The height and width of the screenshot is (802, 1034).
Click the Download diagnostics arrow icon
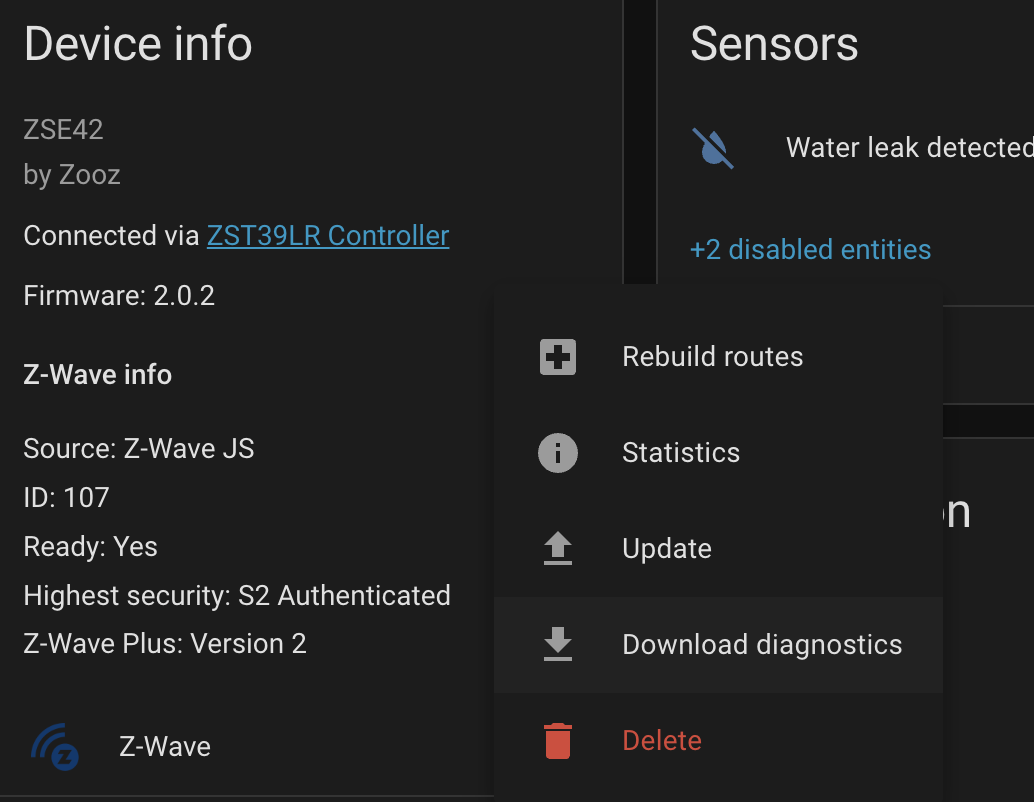tap(557, 645)
